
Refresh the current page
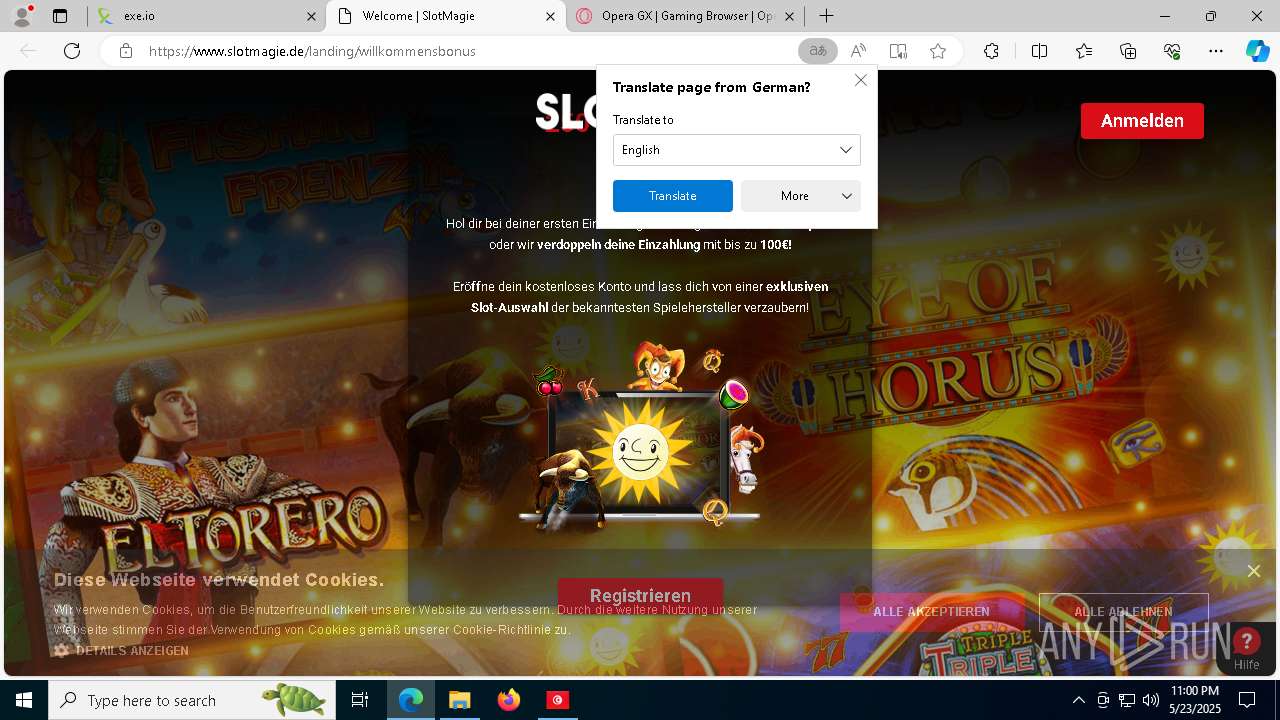[72, 51]
